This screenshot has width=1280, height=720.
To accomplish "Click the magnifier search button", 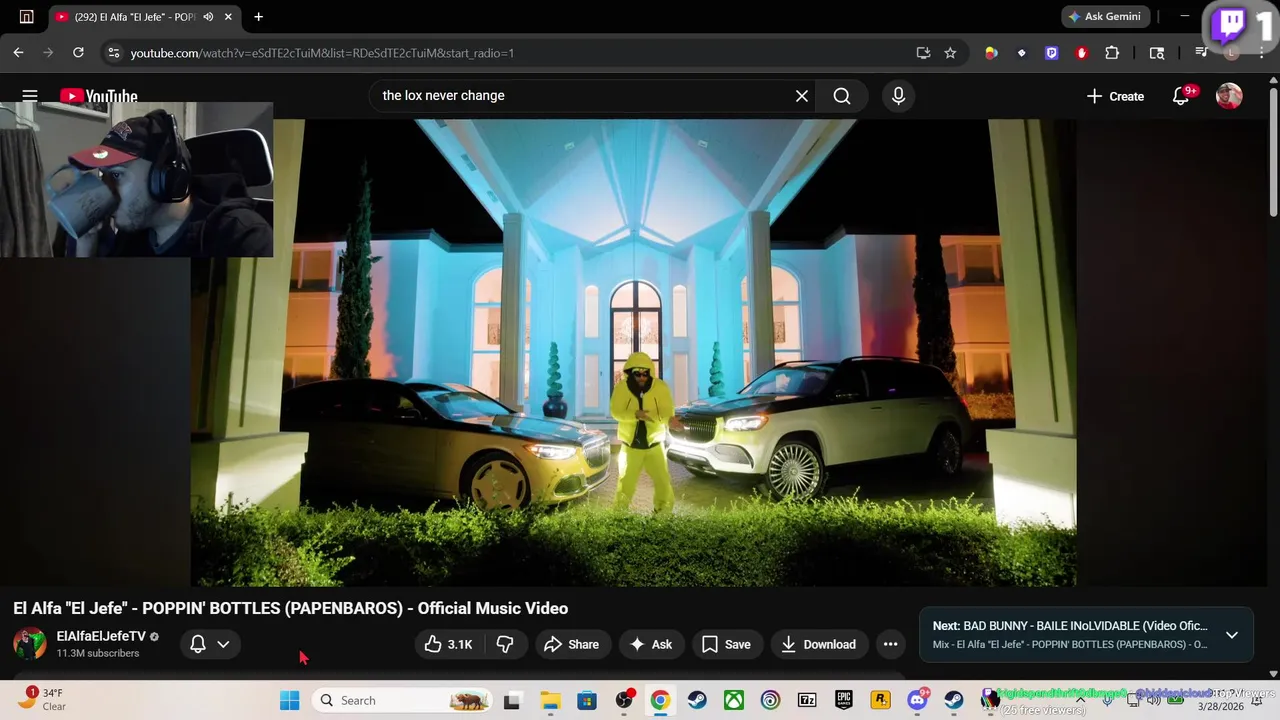I will (x=842, y=96).
